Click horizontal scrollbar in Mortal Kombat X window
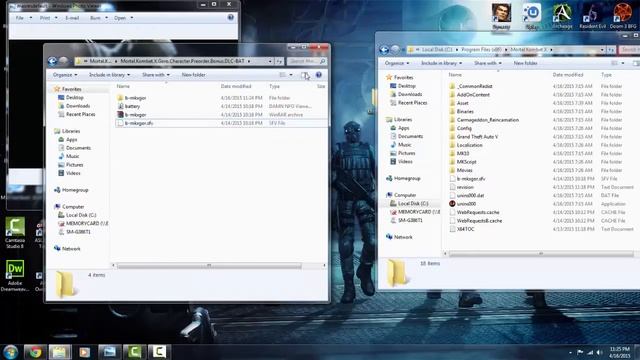The width and height of the screenshot is (640, 360). (x=541, y=254)
